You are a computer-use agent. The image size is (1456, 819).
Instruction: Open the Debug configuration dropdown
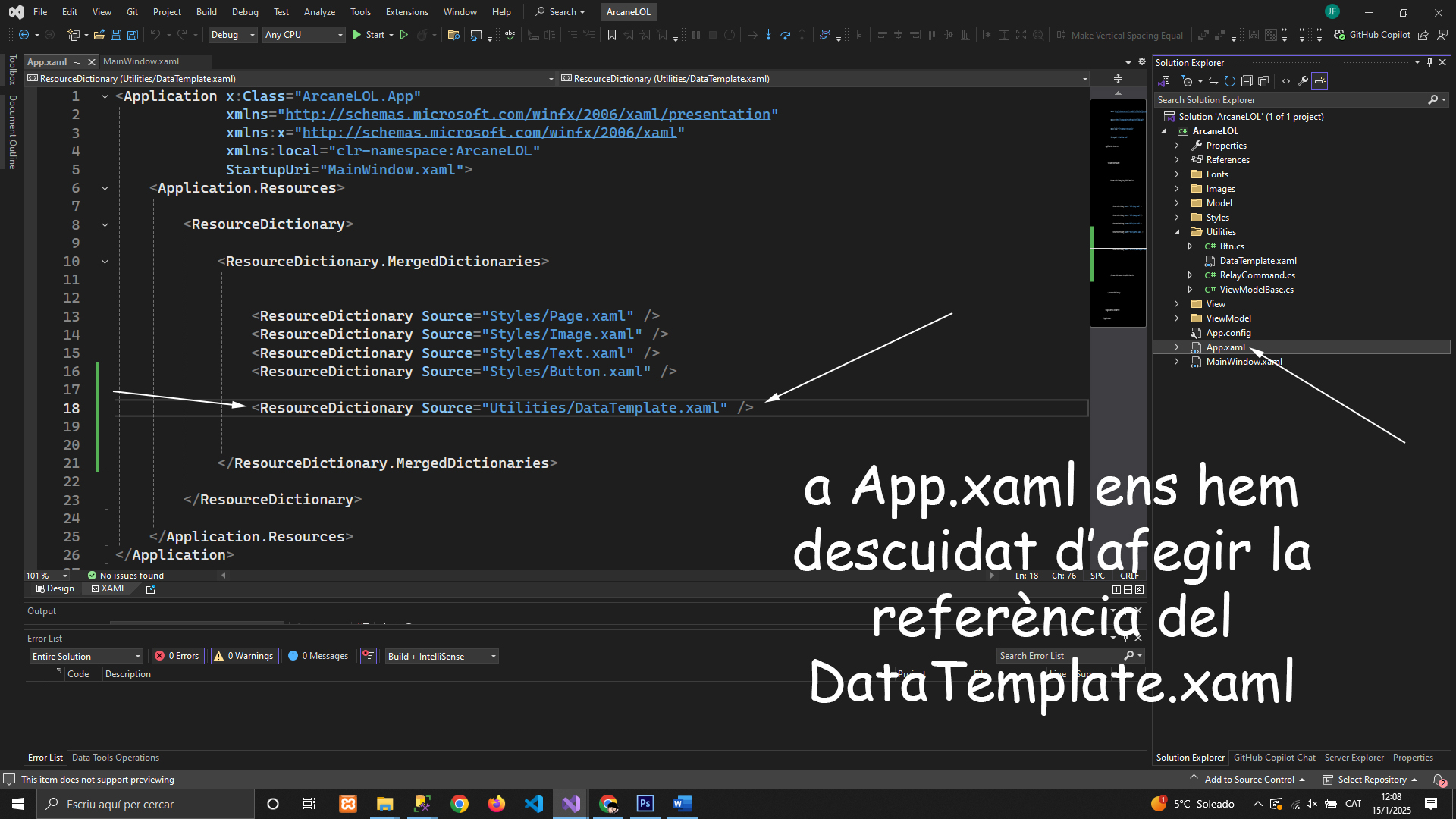pyautogui.click(x=232, y=35)
